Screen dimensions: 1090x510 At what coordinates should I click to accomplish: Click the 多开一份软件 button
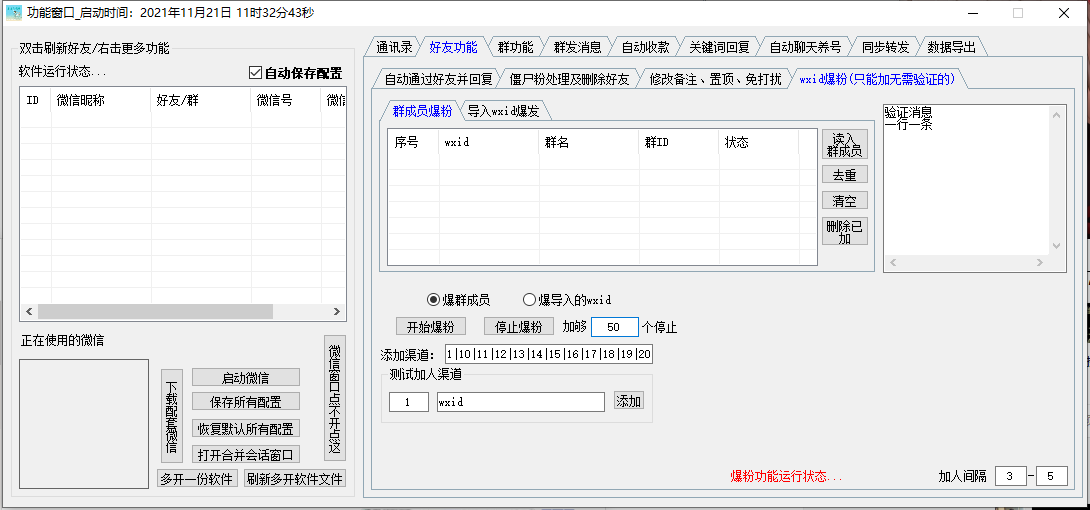pyautogui.click(x=197, y=479)
